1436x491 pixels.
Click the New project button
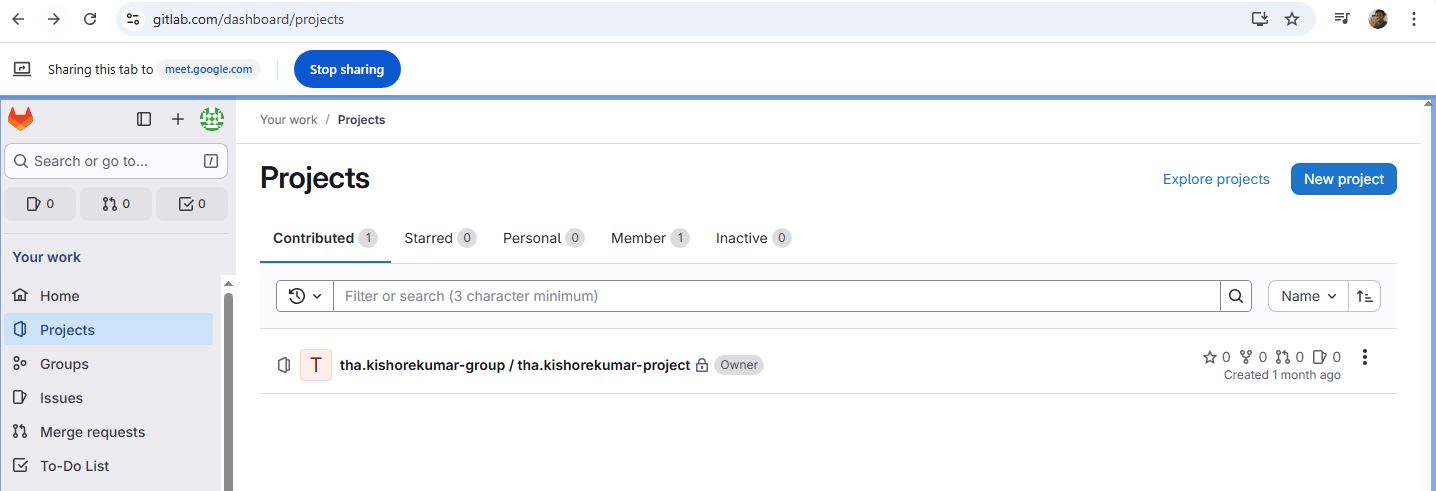1343,179
